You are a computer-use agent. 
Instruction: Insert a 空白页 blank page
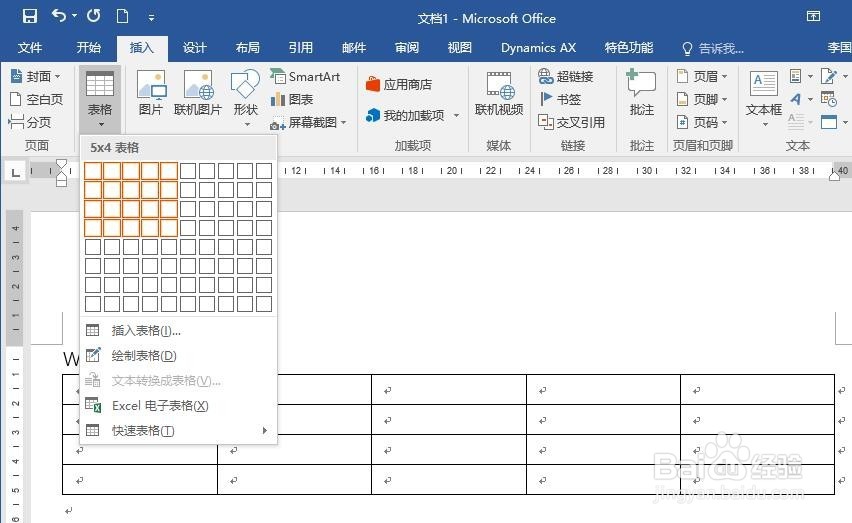coord(36,99)
